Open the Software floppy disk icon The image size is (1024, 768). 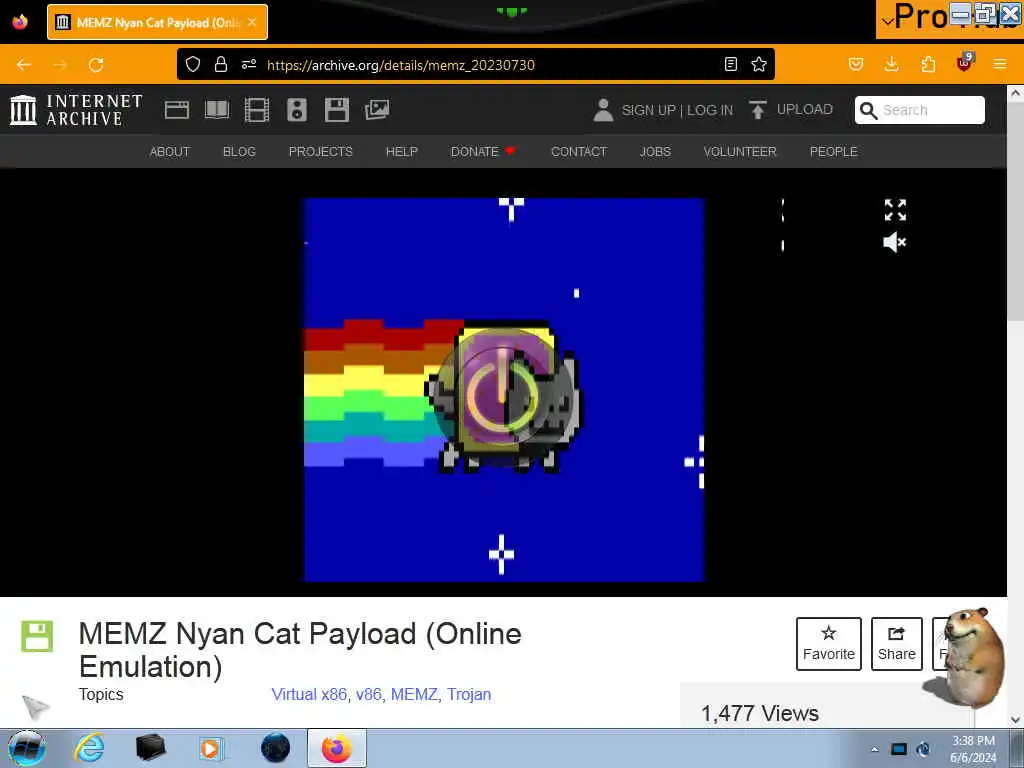pos(337,110)
